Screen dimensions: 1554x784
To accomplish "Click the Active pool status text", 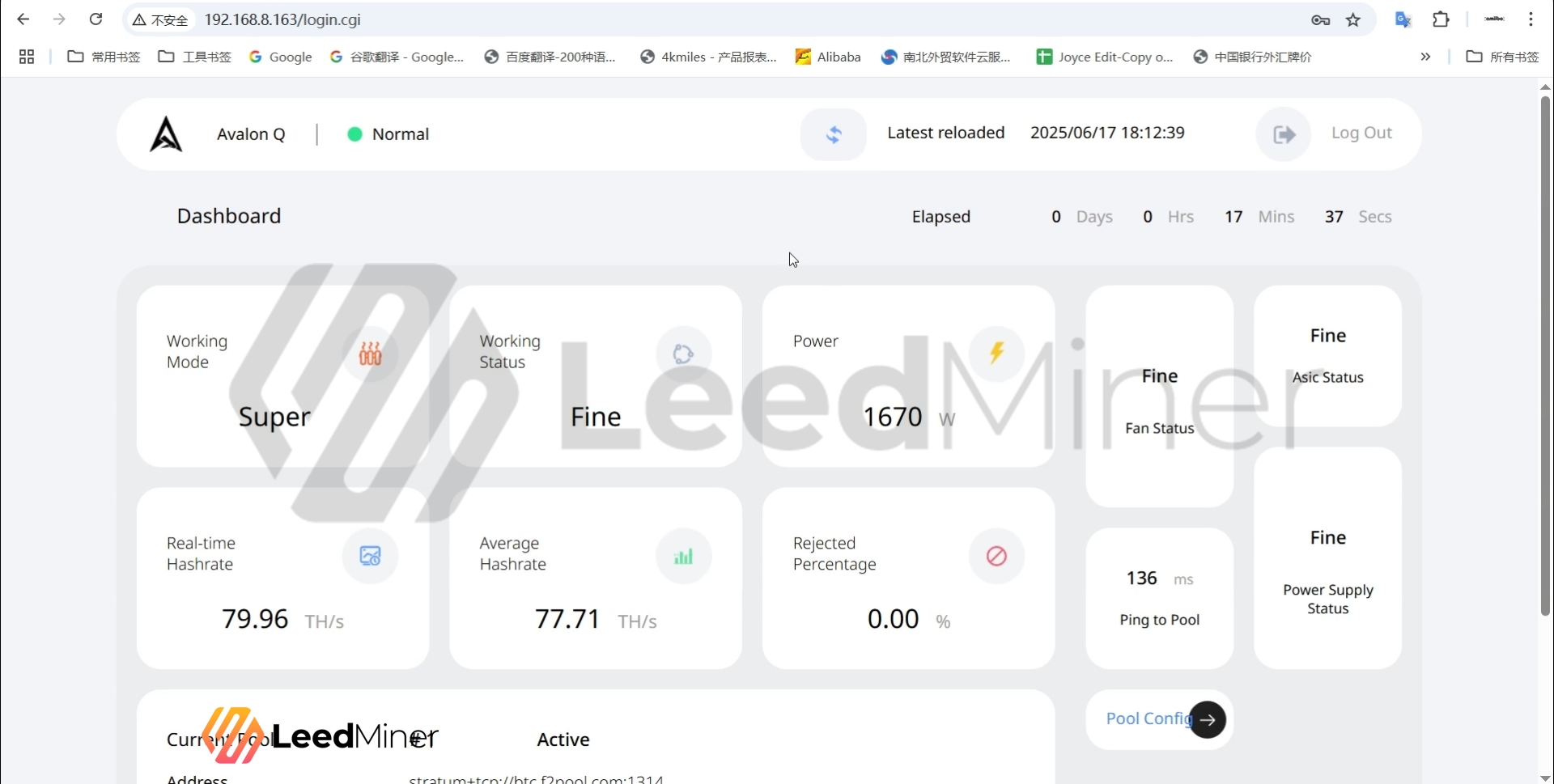I will click(563, 740).
